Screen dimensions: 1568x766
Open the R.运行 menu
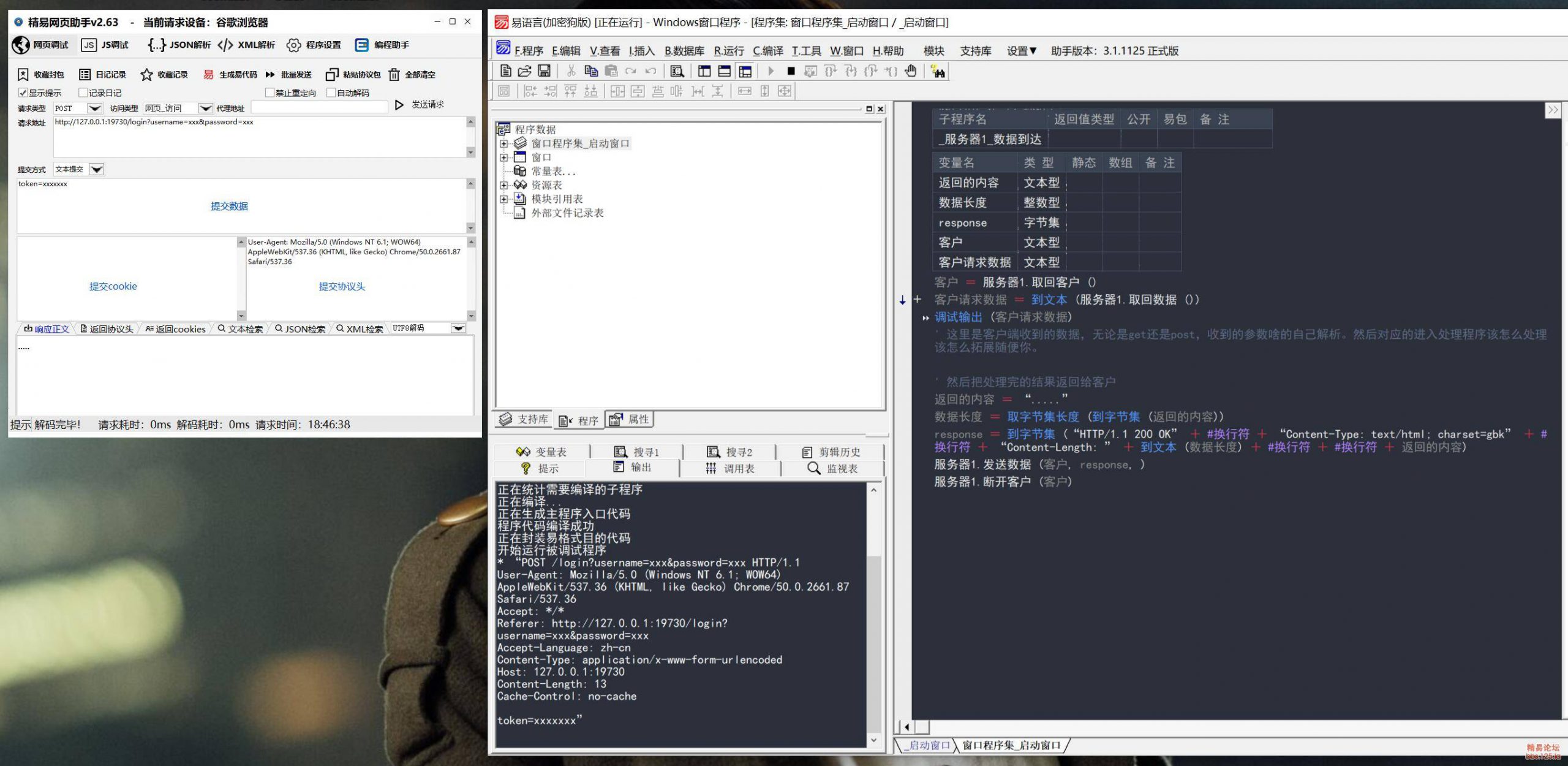point(729,51)
